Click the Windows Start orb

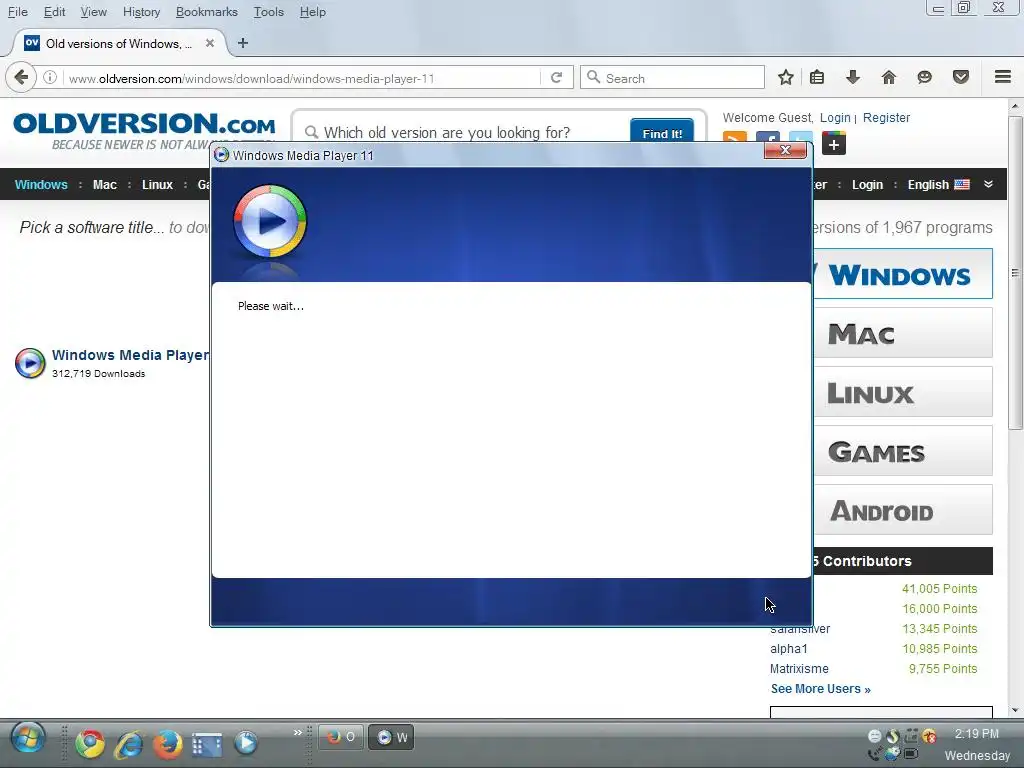tap(27, 739)
